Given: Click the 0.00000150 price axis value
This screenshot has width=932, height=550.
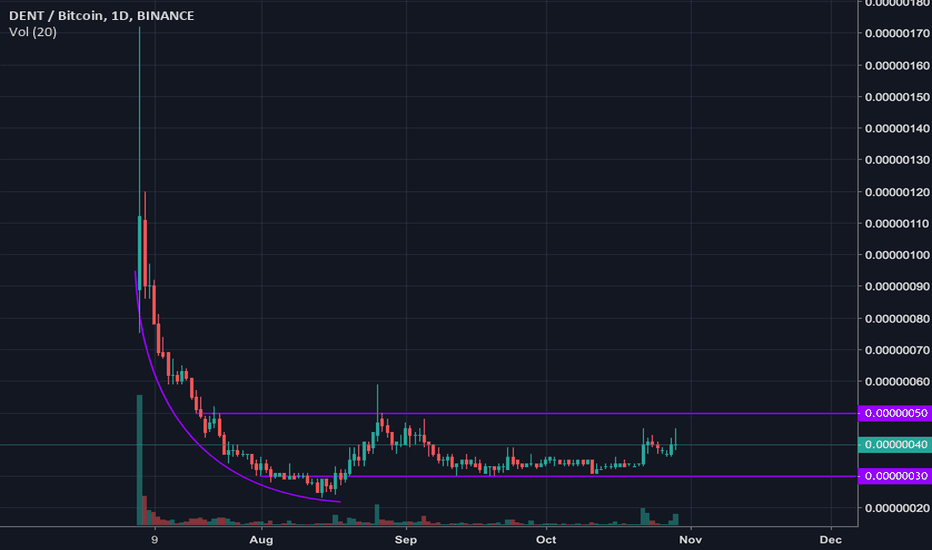Looking at the screenshot, I should 897,97.
